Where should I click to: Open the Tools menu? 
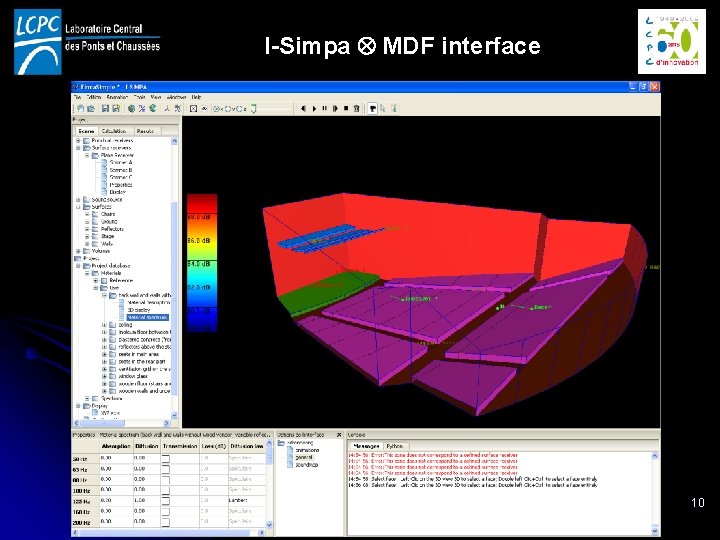(x=139, y=97)
